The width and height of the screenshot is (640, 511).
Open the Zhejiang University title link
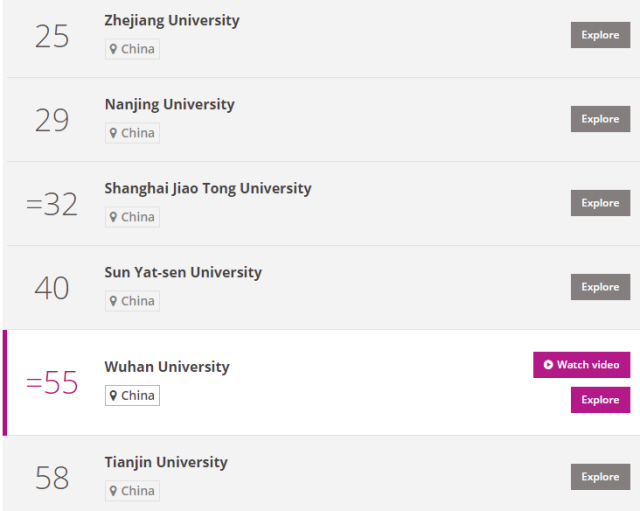172,20
